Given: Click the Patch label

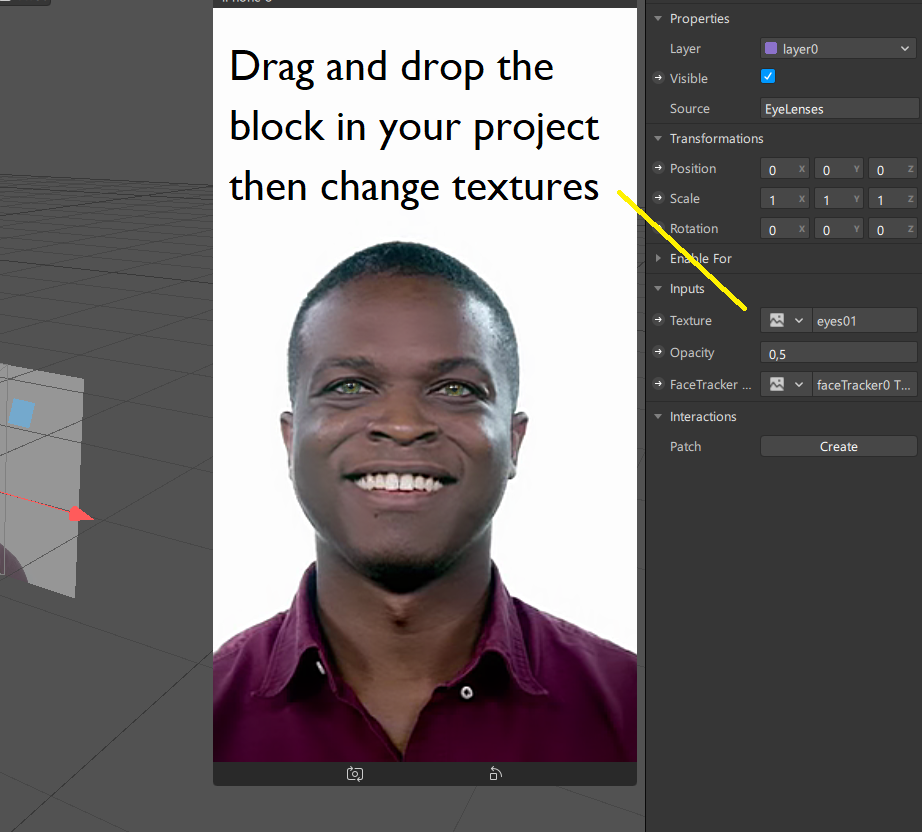Looking at the screenshot, I should [685, 446].
